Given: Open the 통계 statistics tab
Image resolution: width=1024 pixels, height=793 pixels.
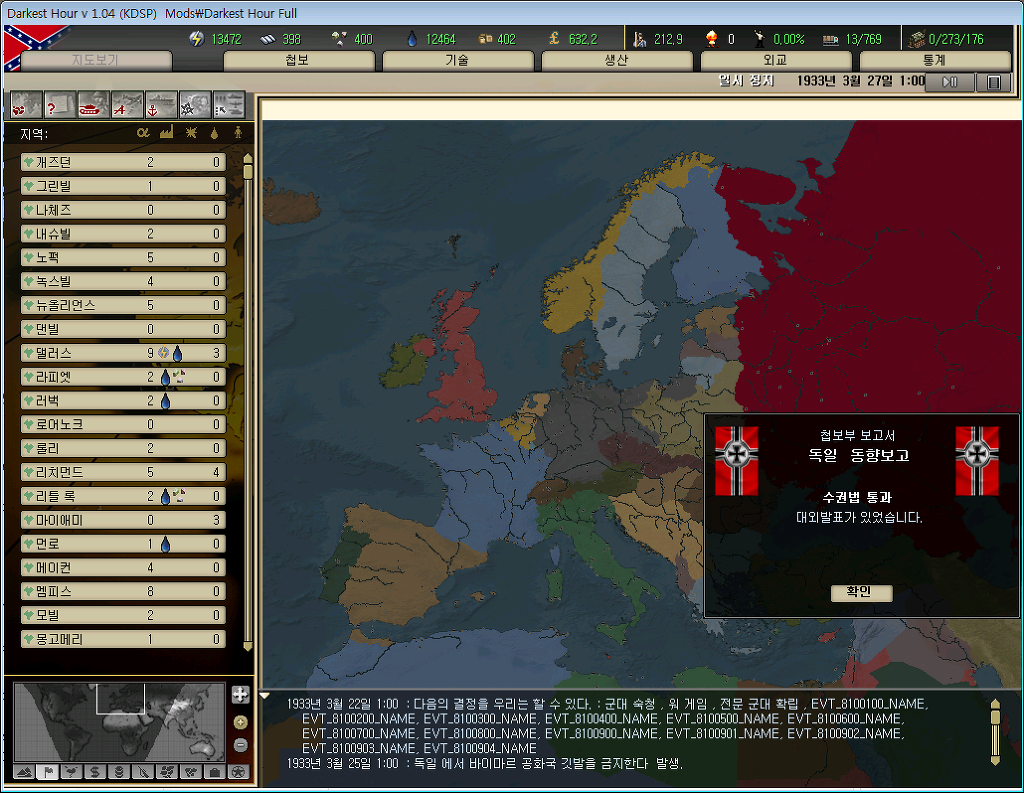Looking at the screenshot, I should pyautogui.click(x=935, y=61).
